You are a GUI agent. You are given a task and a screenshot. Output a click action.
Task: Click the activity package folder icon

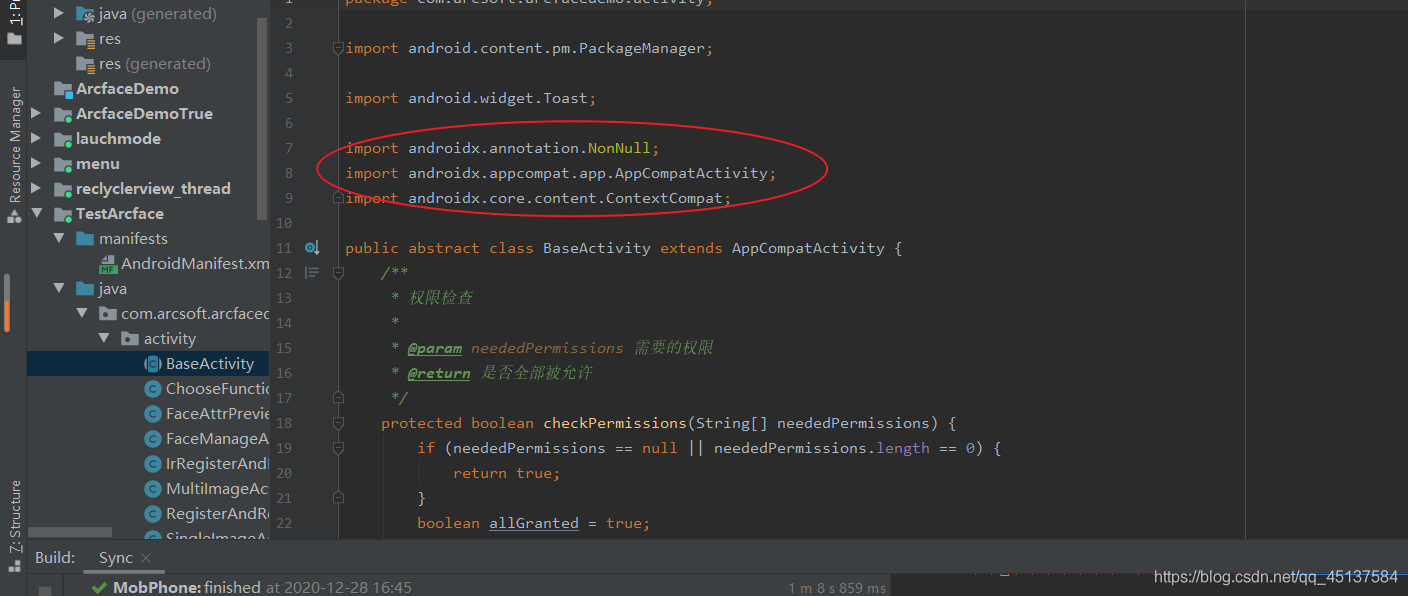click(130, 338)
